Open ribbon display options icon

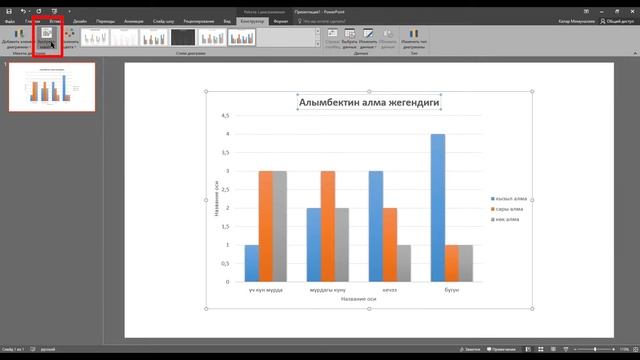(x=586, y=11)
